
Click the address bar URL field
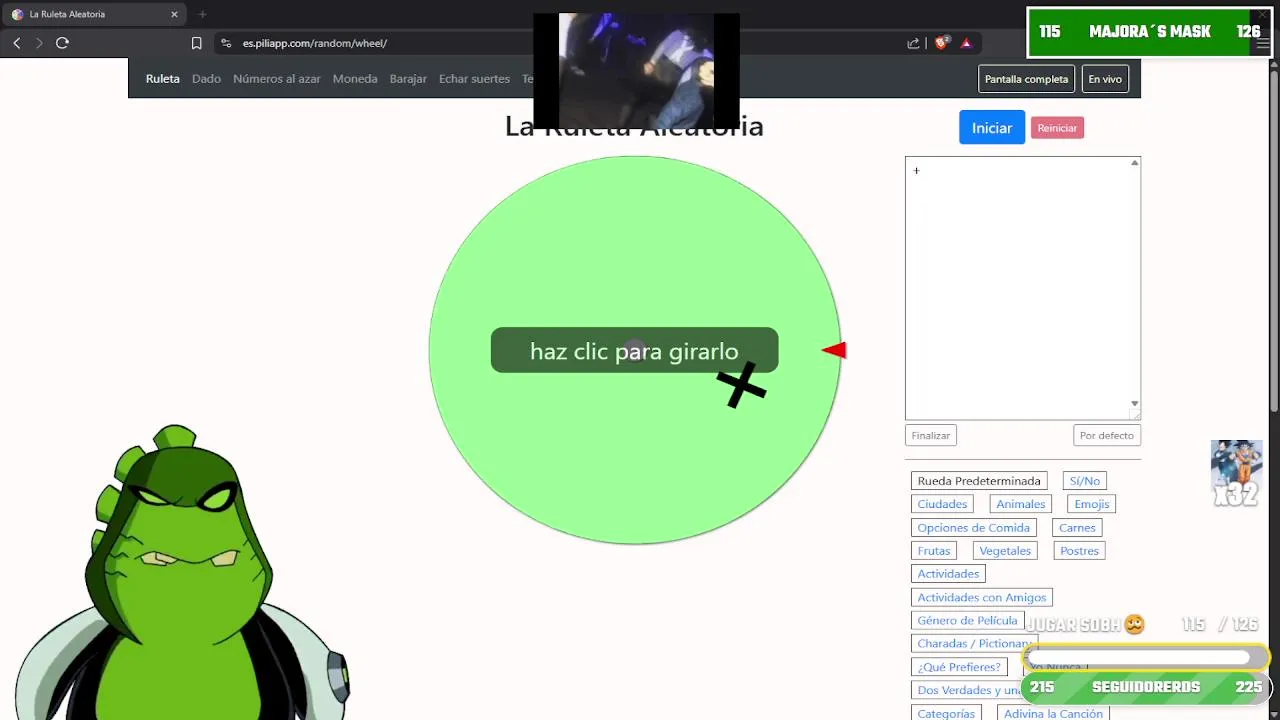pyautogui.click(x=560, y=43)
